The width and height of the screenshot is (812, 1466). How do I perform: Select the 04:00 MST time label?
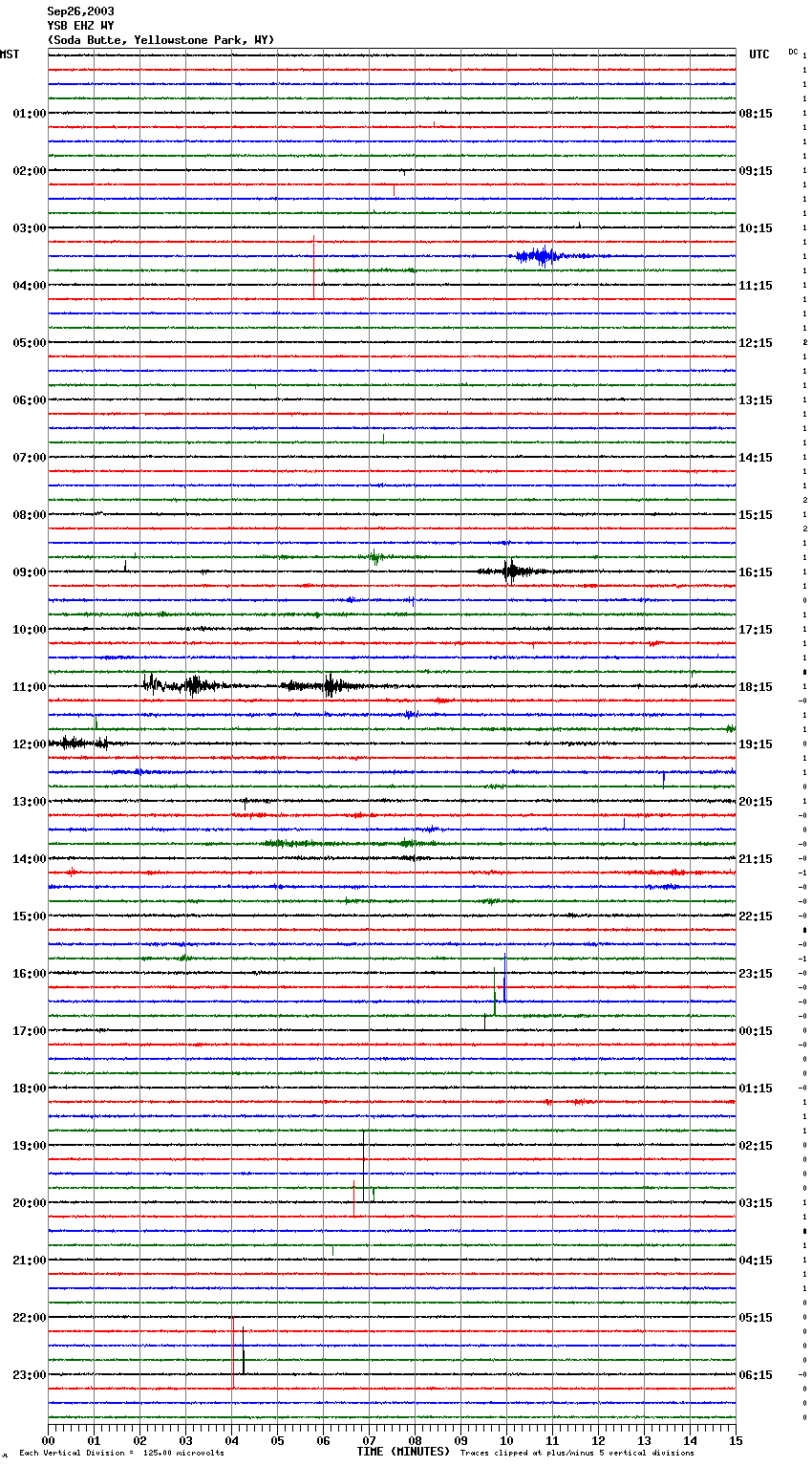pos(30,286)
